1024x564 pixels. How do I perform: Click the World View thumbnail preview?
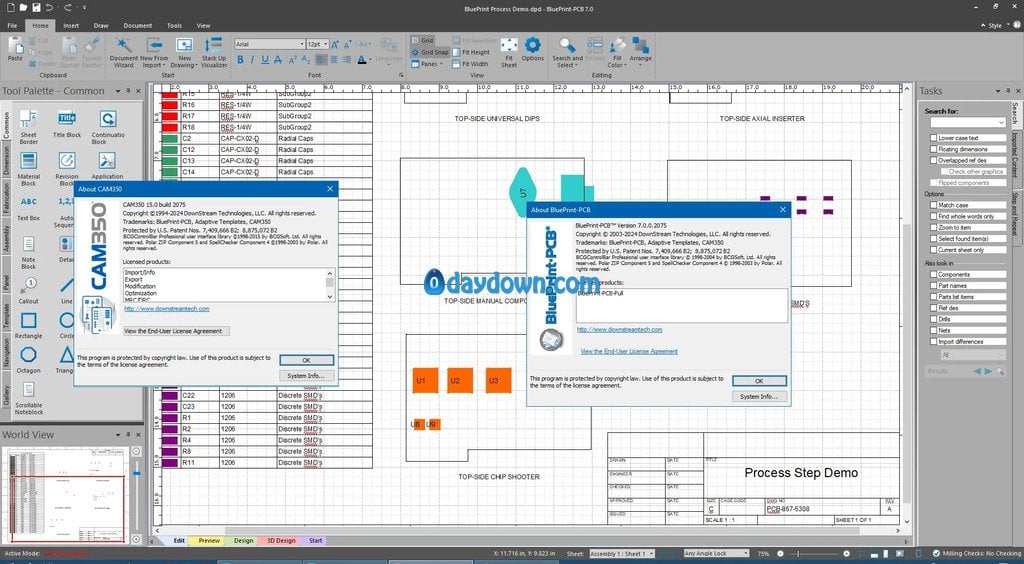tap(68, 490)
